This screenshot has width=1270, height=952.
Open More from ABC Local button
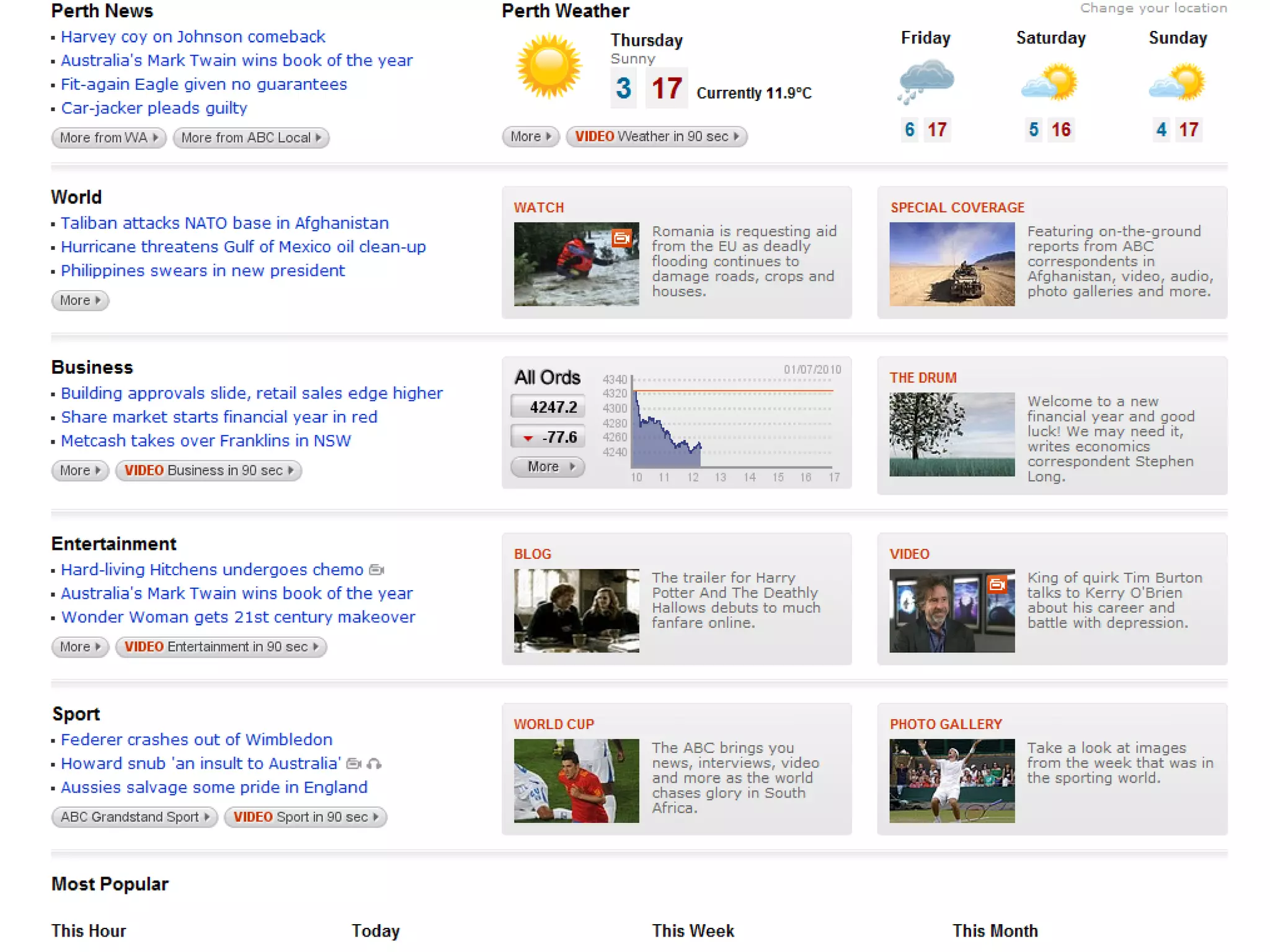[x=251, y=138]
